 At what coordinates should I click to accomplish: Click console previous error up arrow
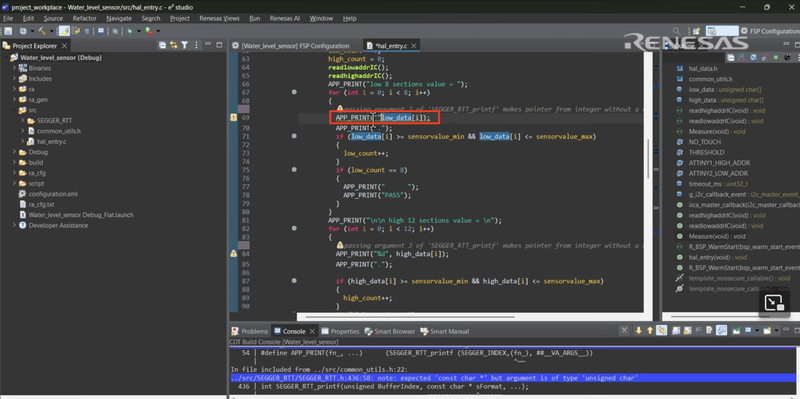(x=649, y=331)
